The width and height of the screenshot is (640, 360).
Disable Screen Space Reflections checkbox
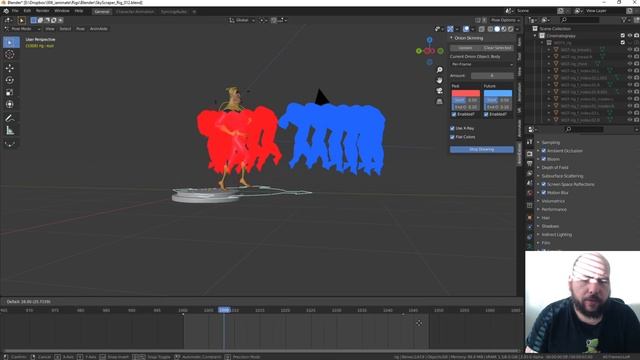click(x=544, y=184)
